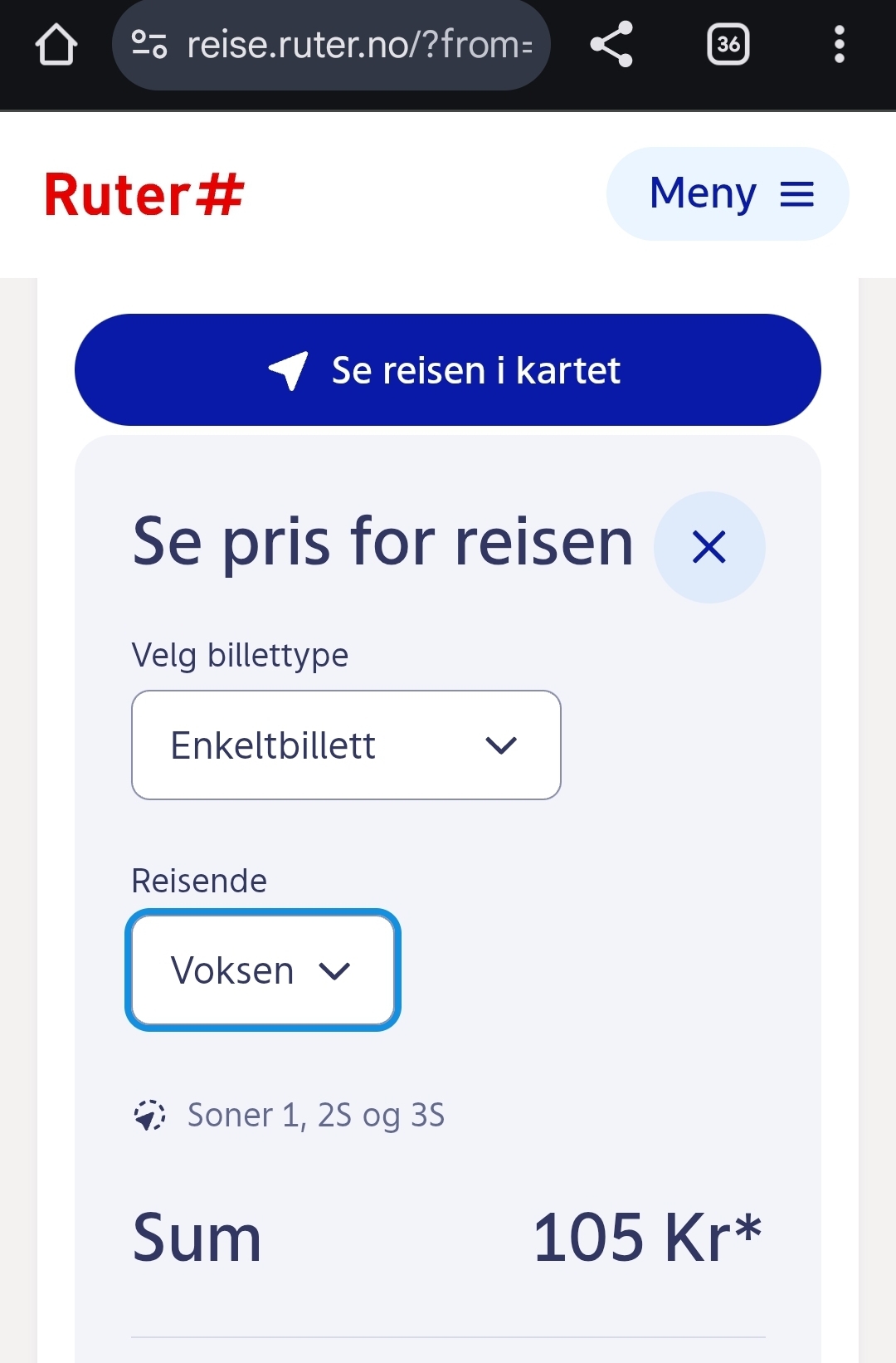Expand the Voksen traveller dropdown
Viewport: 896px width, 1363px height.
262,970
